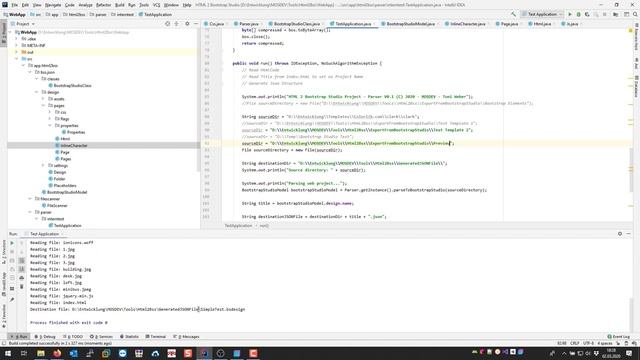640x360 pixels.
Task: Pin the Run tab icon
Action: (x=12, y=300)
